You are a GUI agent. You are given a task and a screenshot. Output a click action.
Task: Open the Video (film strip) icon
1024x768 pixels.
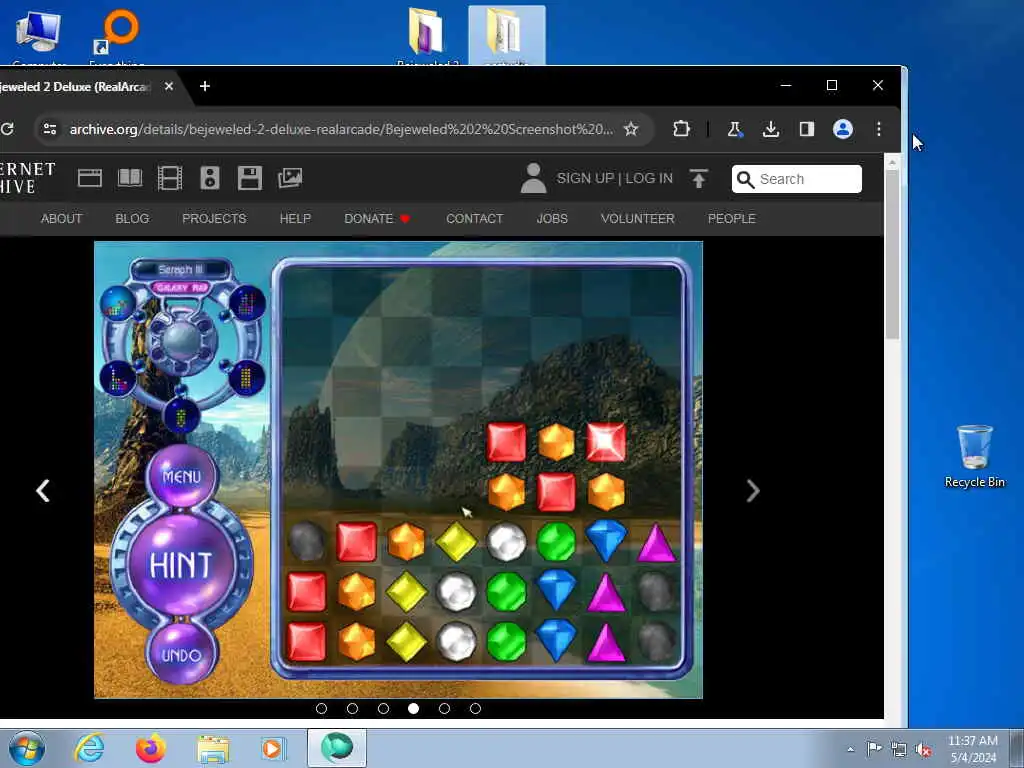[x=170, y=178]
